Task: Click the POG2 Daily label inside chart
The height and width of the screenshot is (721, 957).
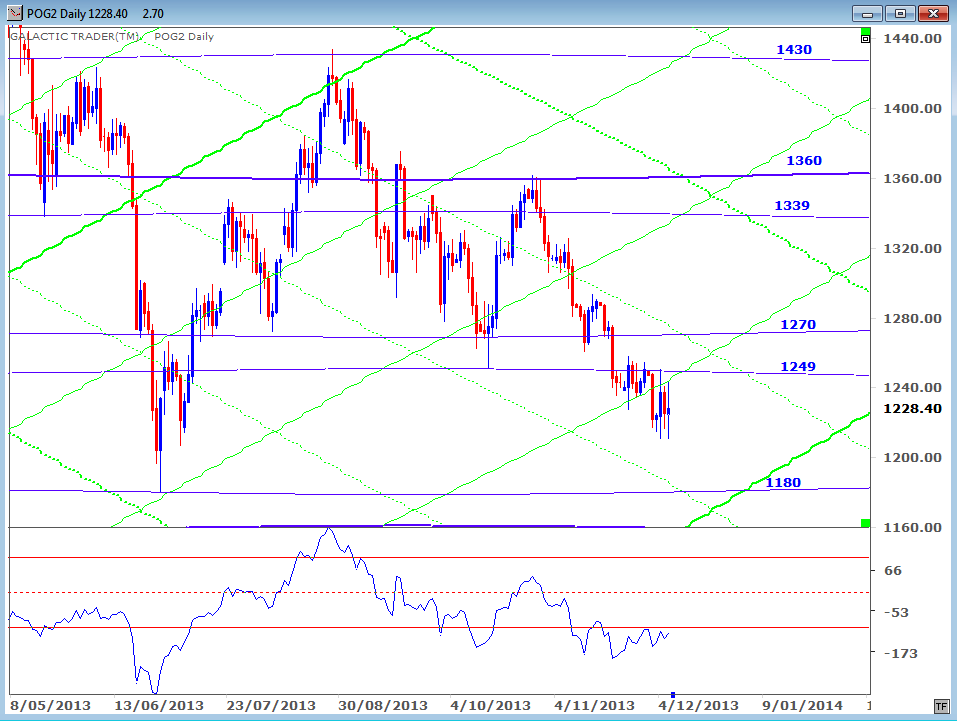Action: (x=184, y=37)
